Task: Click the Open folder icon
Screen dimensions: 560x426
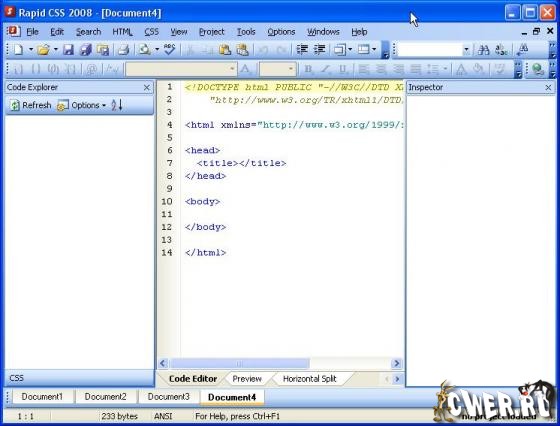Action: (44, 50)
